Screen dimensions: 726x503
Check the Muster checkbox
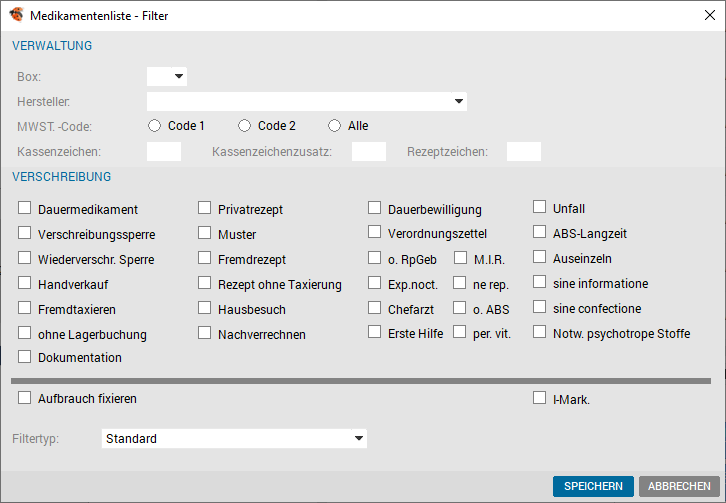205,233
